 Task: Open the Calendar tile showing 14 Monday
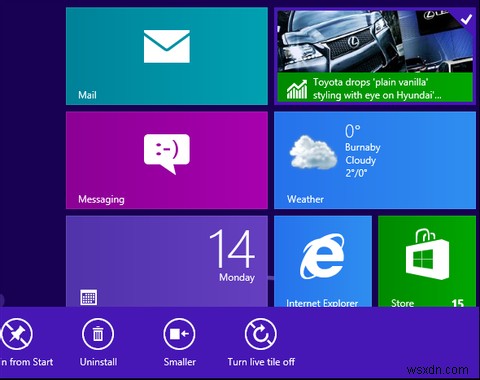click(x=167, y=261)
